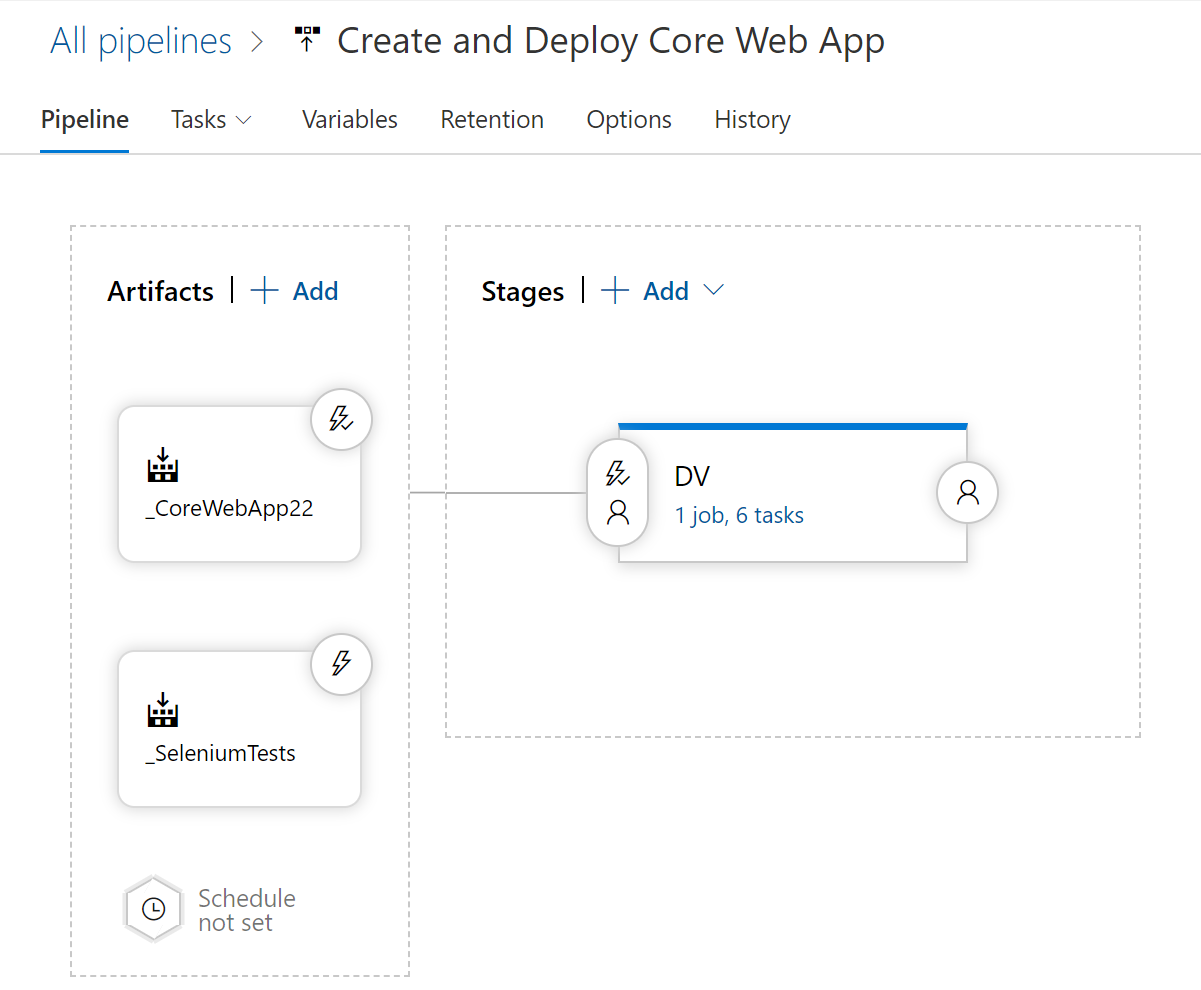Select the Pipeline tab
Screen dimensions: 1201x990
(x=84, y=119)
